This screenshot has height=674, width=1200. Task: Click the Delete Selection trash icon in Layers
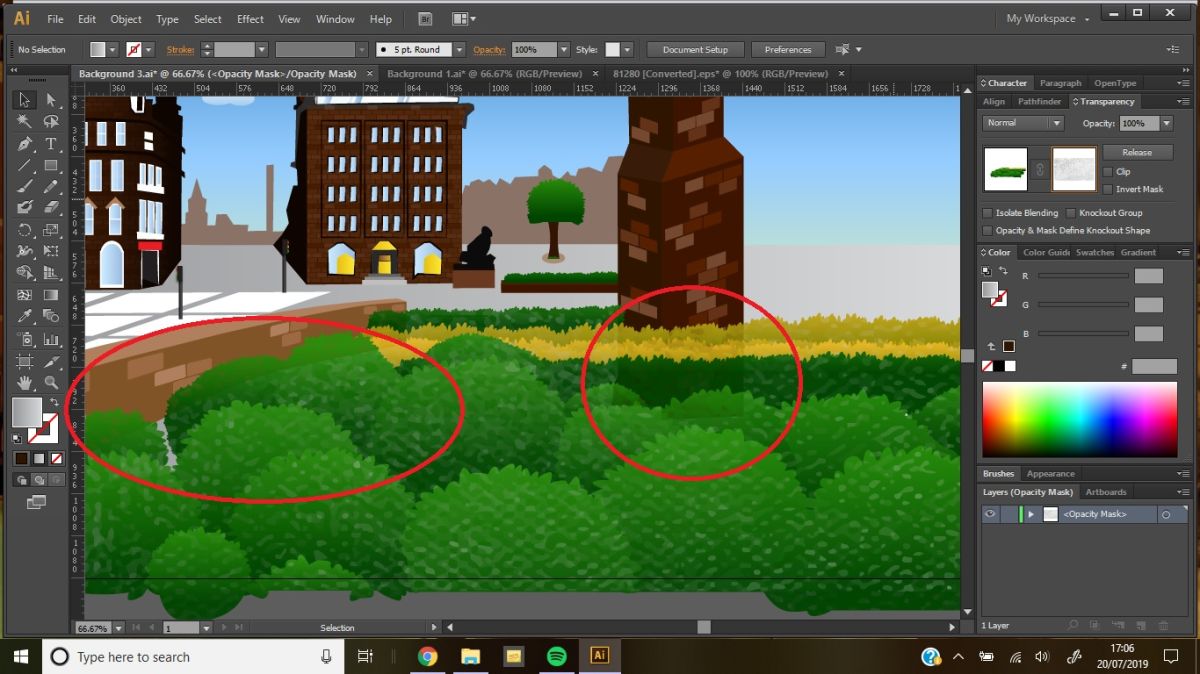coord(1162,625)
